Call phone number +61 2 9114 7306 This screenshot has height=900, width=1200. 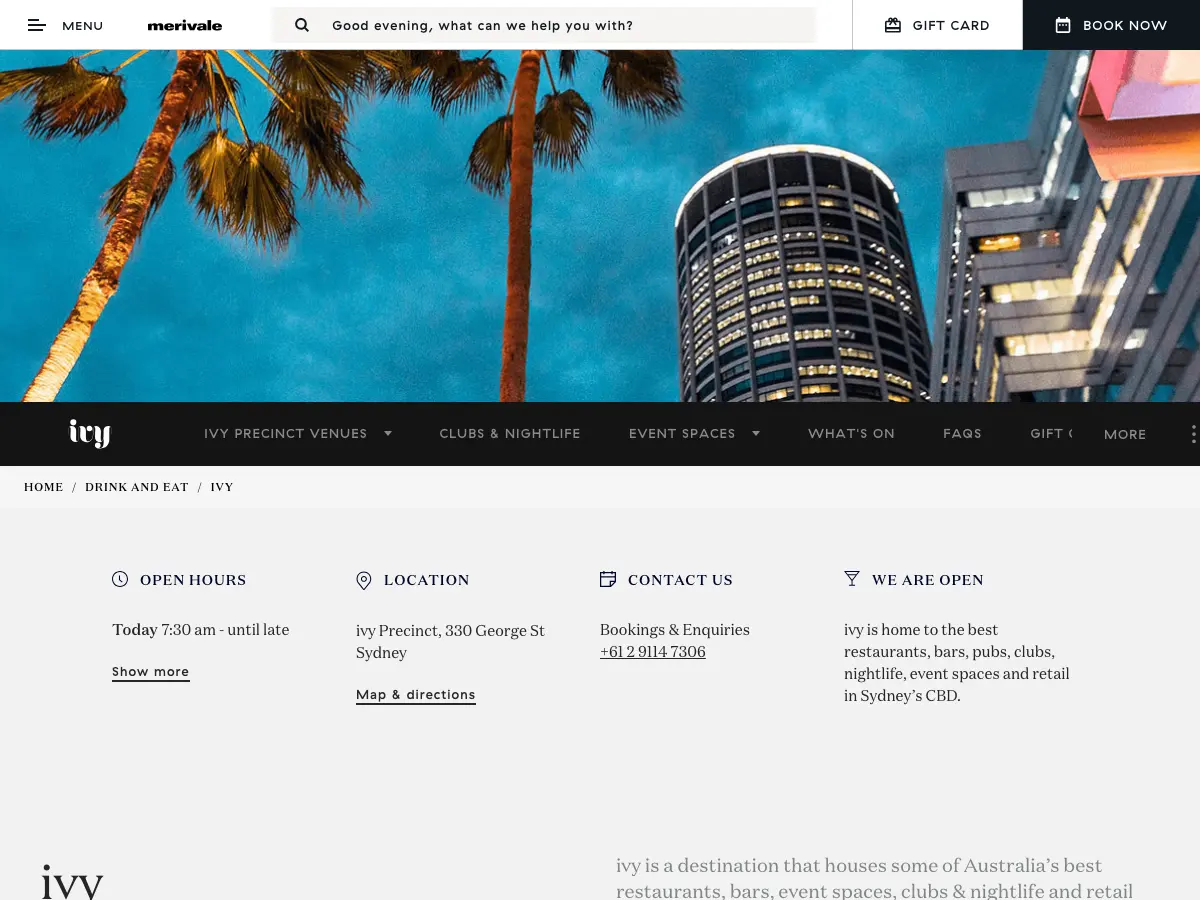pyautogui.click(x=653, y=652)
